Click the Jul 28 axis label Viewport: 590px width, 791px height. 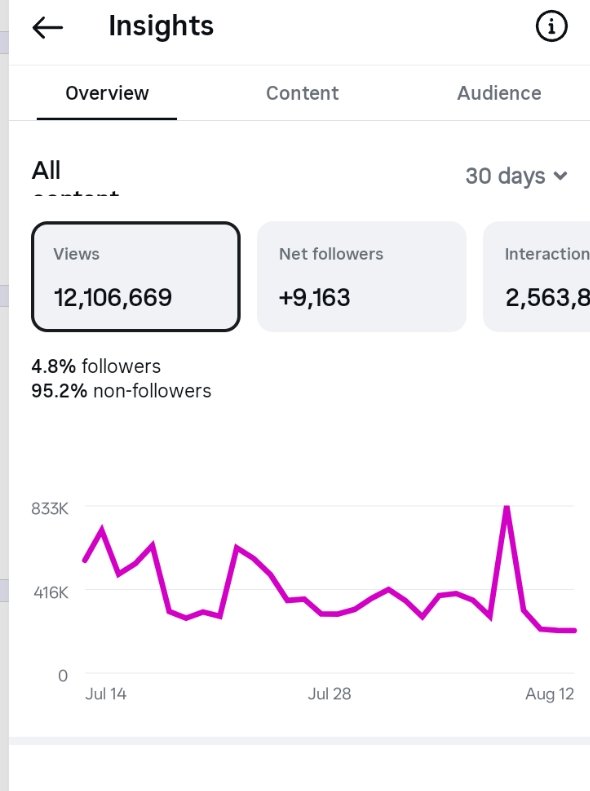[x=329, y=694]
